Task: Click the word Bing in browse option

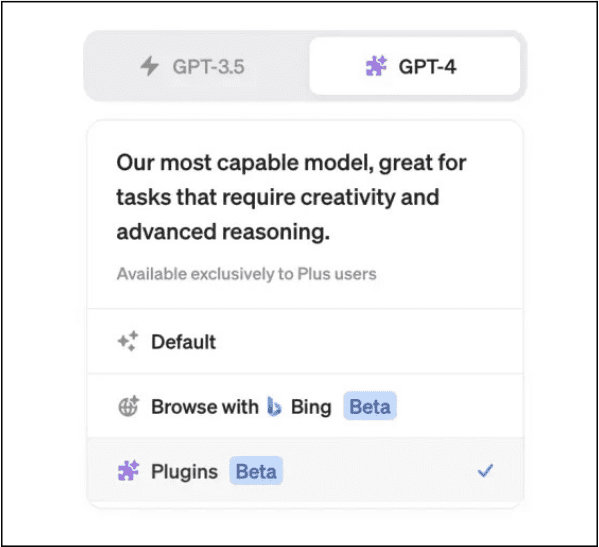Action: [311, 407]
